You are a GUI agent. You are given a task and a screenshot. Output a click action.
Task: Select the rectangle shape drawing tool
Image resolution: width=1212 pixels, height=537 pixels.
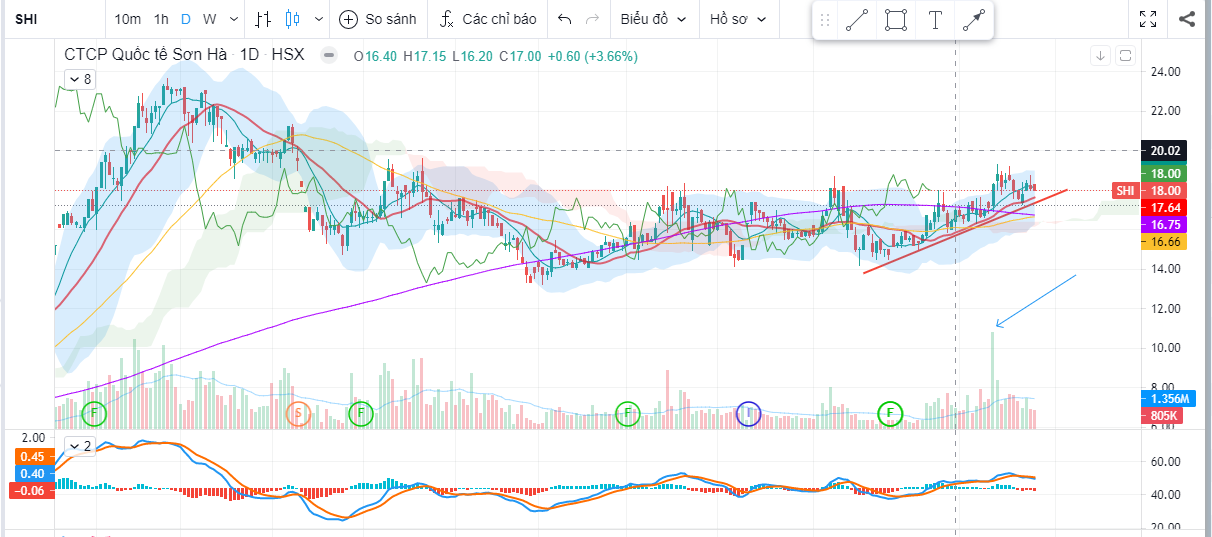coord(896,20)
